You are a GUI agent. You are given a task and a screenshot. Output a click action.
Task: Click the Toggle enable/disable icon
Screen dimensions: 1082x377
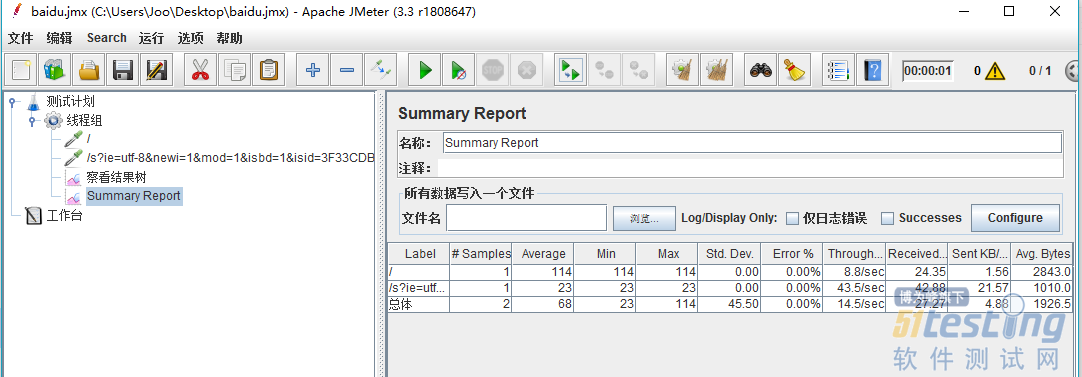380,70
